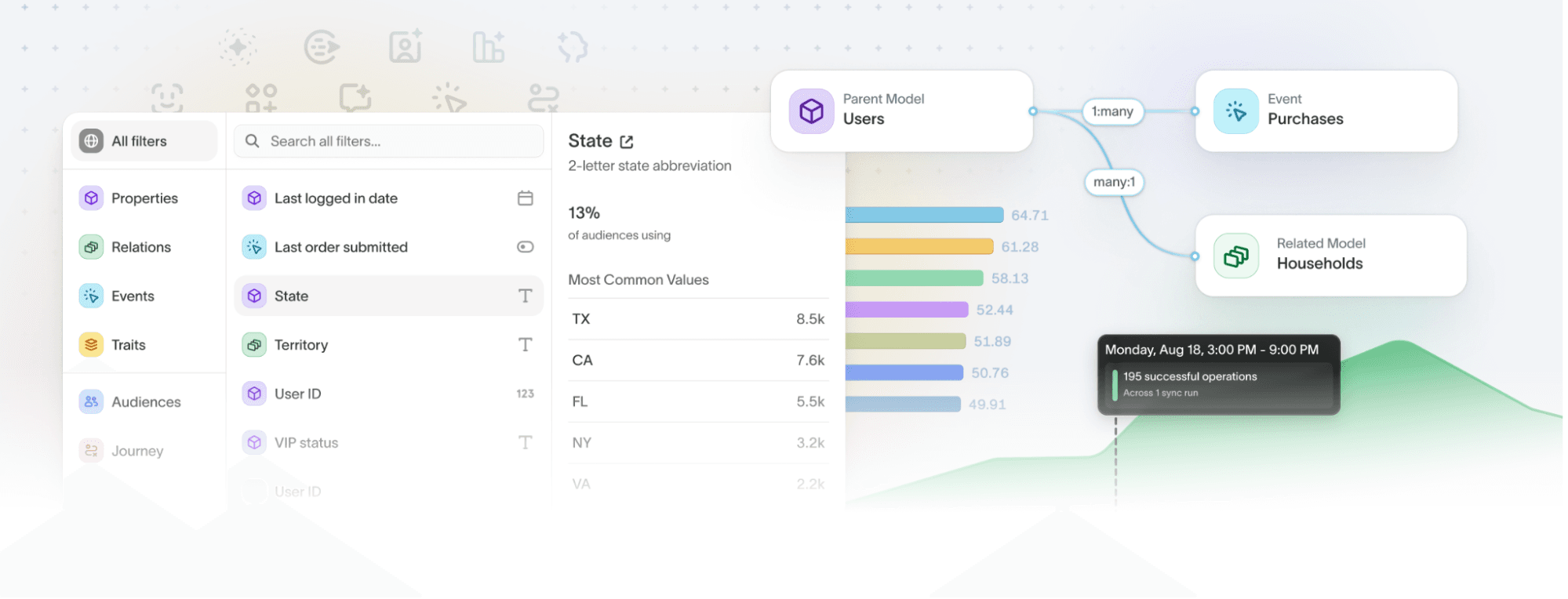Select the 1:many relationship label
Viewport: 1568px width, 599px height.
pos(1111,111)
